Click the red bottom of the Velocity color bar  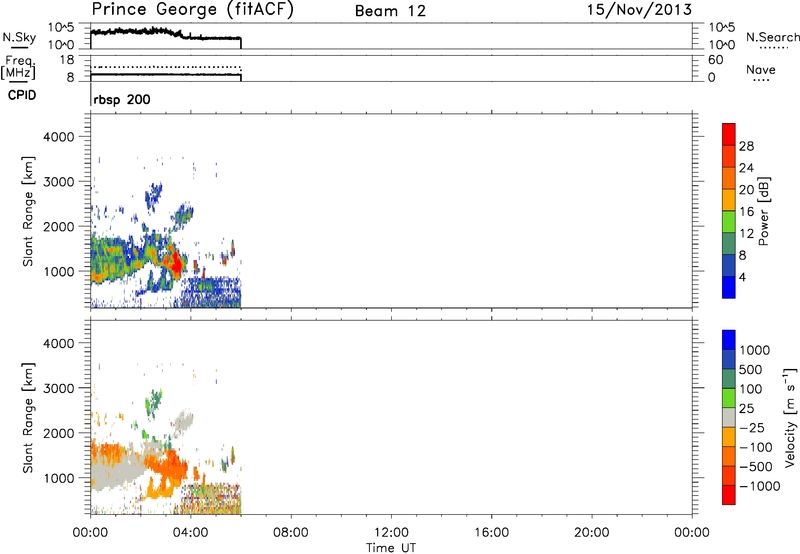point(729,495)
